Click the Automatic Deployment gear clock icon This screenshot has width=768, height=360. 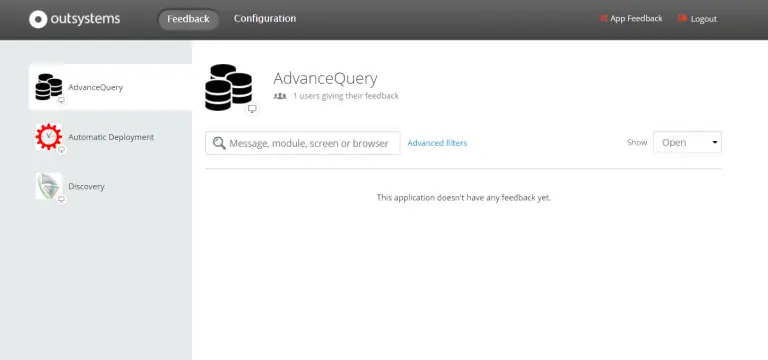click(x=48, y=137)
